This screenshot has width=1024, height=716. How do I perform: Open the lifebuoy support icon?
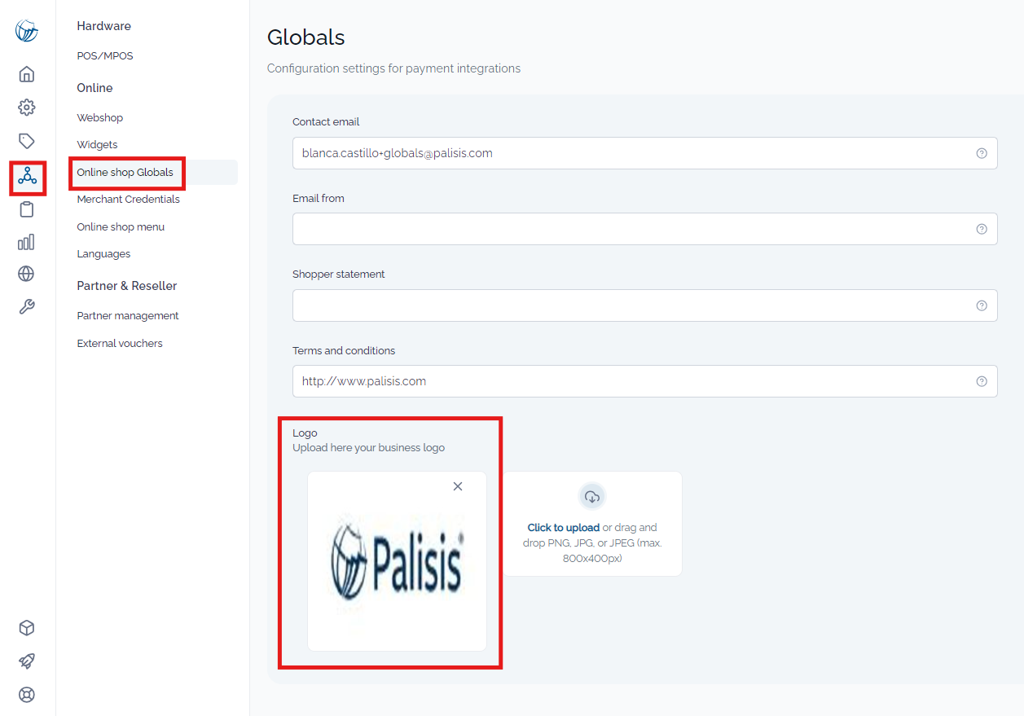pyautogui.click(x=27, y=694)
